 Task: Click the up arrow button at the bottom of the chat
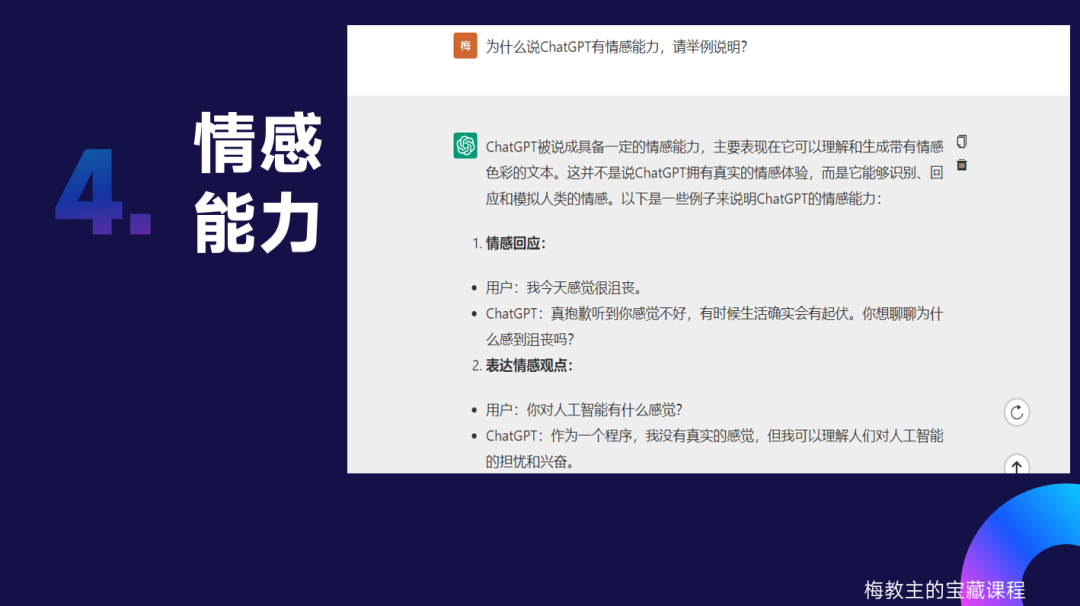(1016, 466)
